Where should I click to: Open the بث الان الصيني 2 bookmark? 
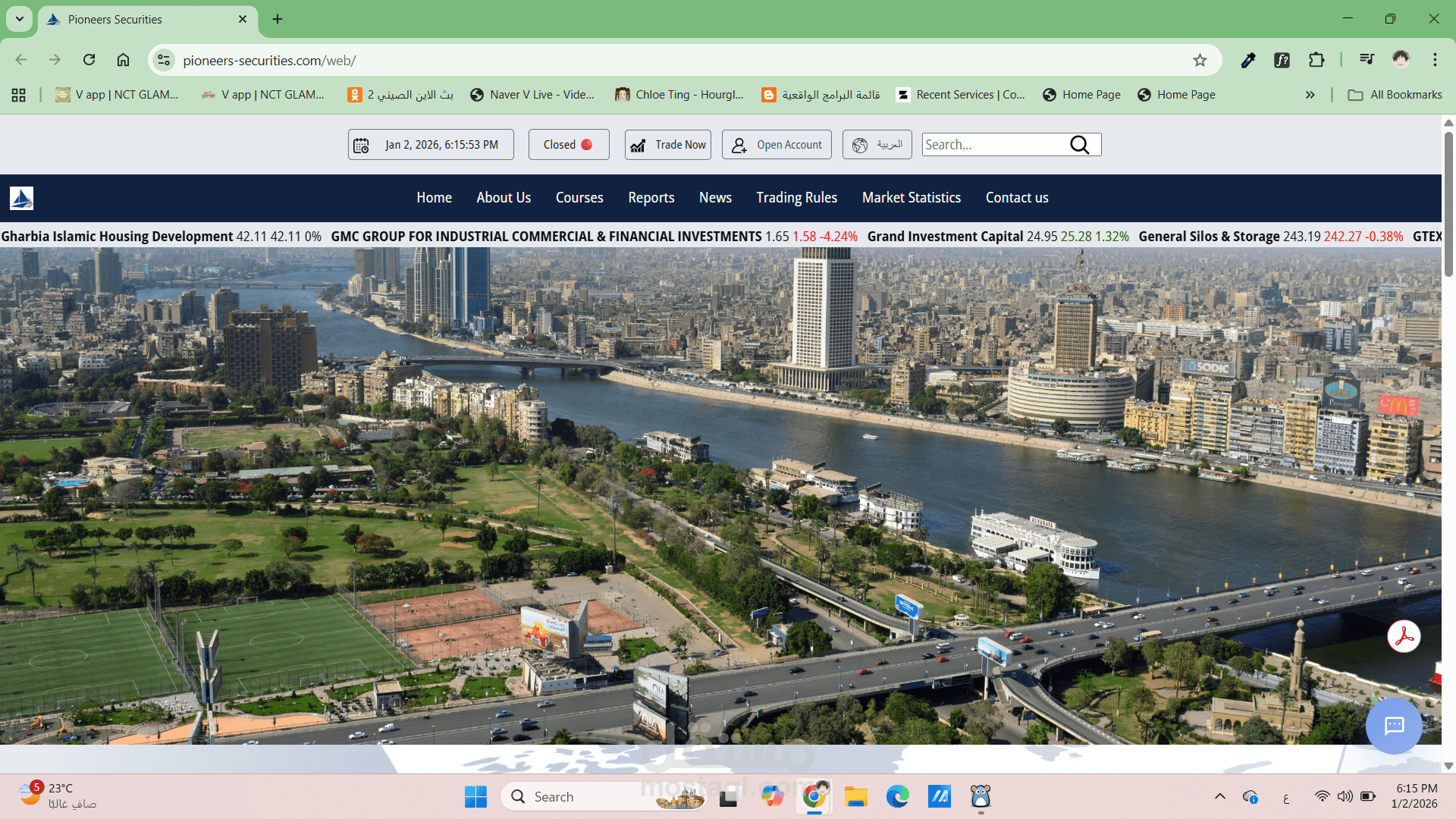click(x=400, y=95)
